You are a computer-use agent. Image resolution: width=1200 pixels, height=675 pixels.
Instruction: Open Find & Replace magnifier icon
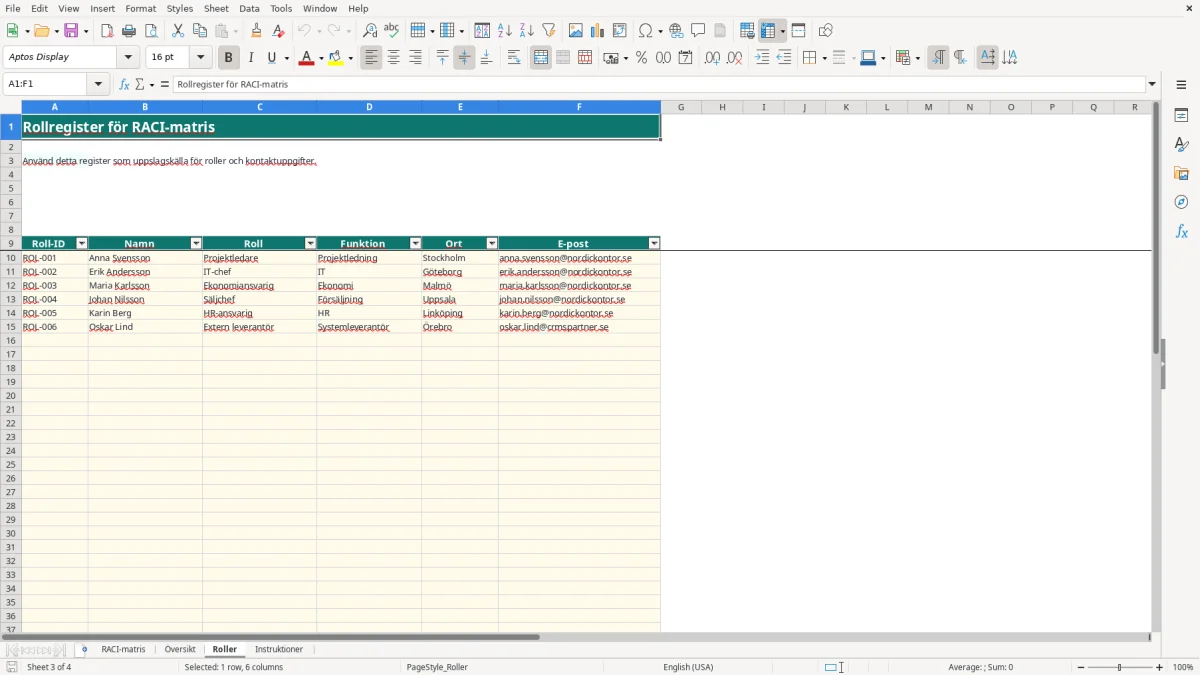pyautogui.click(x=370, y=31)
